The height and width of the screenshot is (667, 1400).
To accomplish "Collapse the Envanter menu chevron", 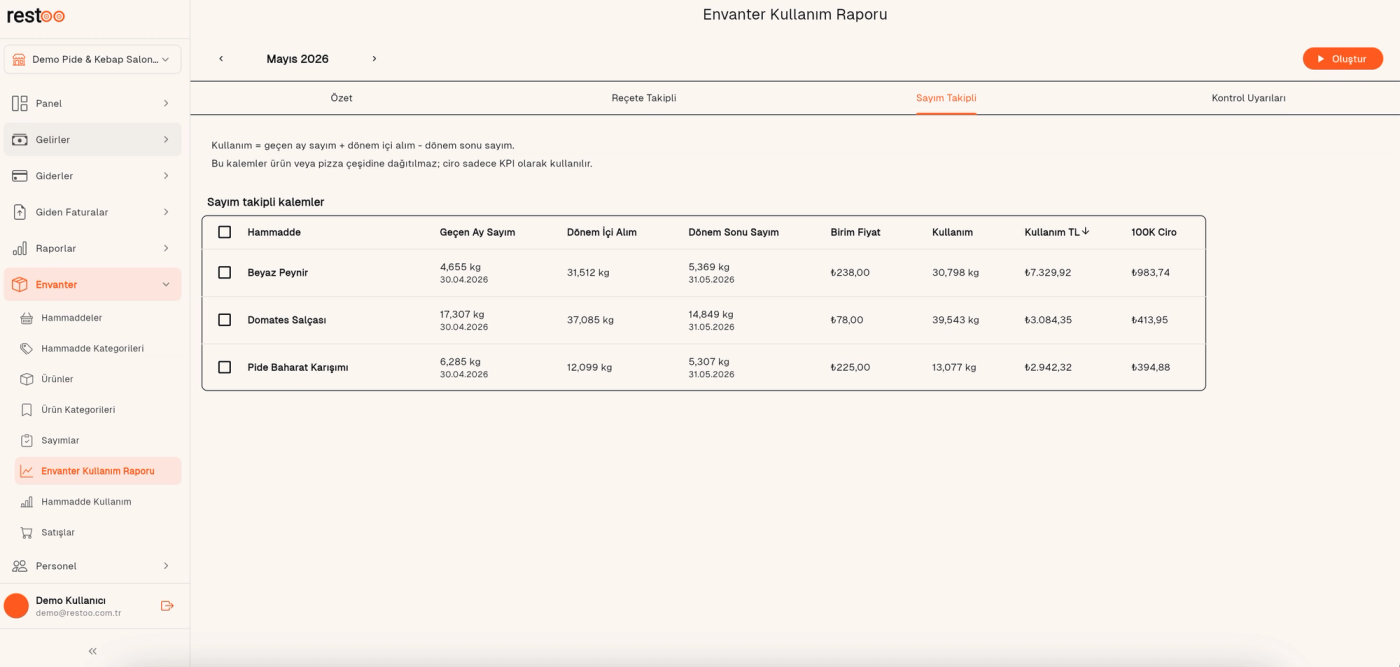I will point(166,285).
